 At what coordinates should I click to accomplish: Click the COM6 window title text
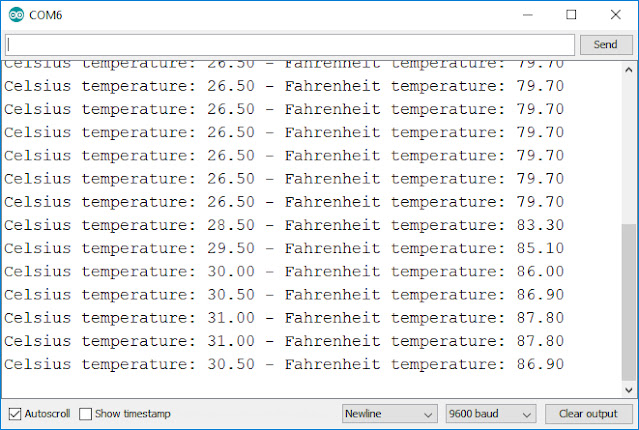(x=46, y=15)
